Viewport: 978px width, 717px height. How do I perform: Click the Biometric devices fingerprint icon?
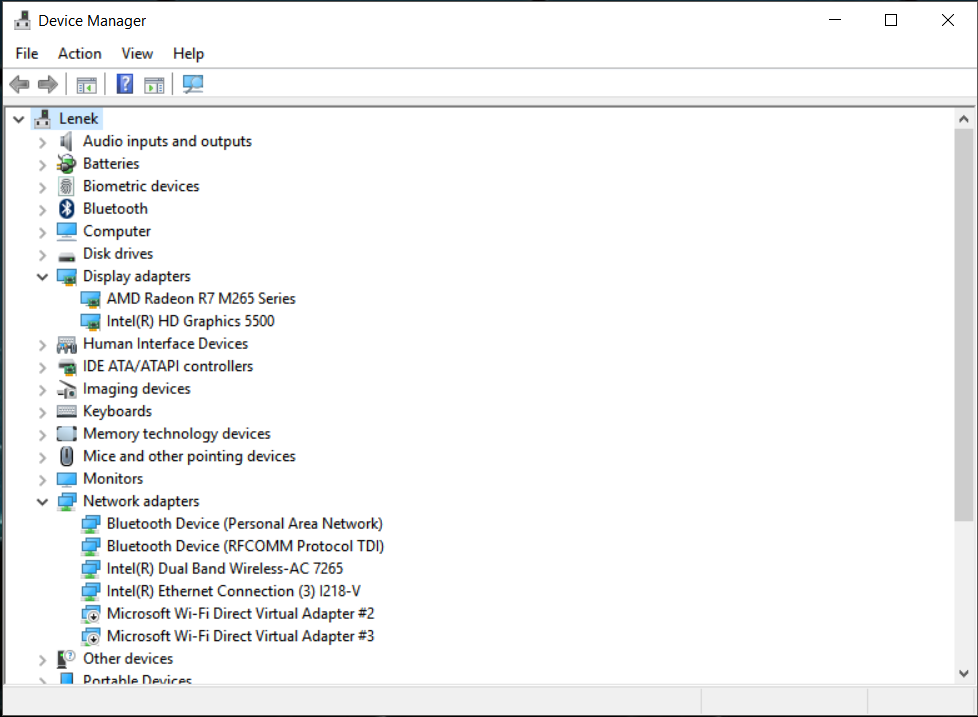(x=66, y=186)
